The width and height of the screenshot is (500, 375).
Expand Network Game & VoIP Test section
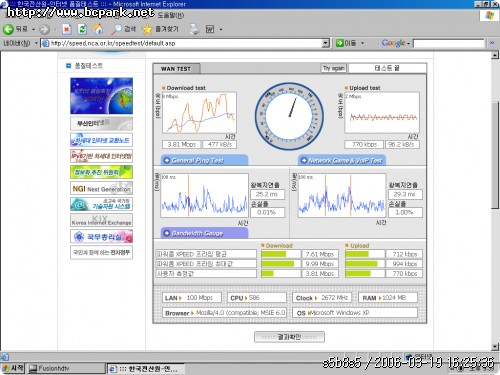[342, 160]
